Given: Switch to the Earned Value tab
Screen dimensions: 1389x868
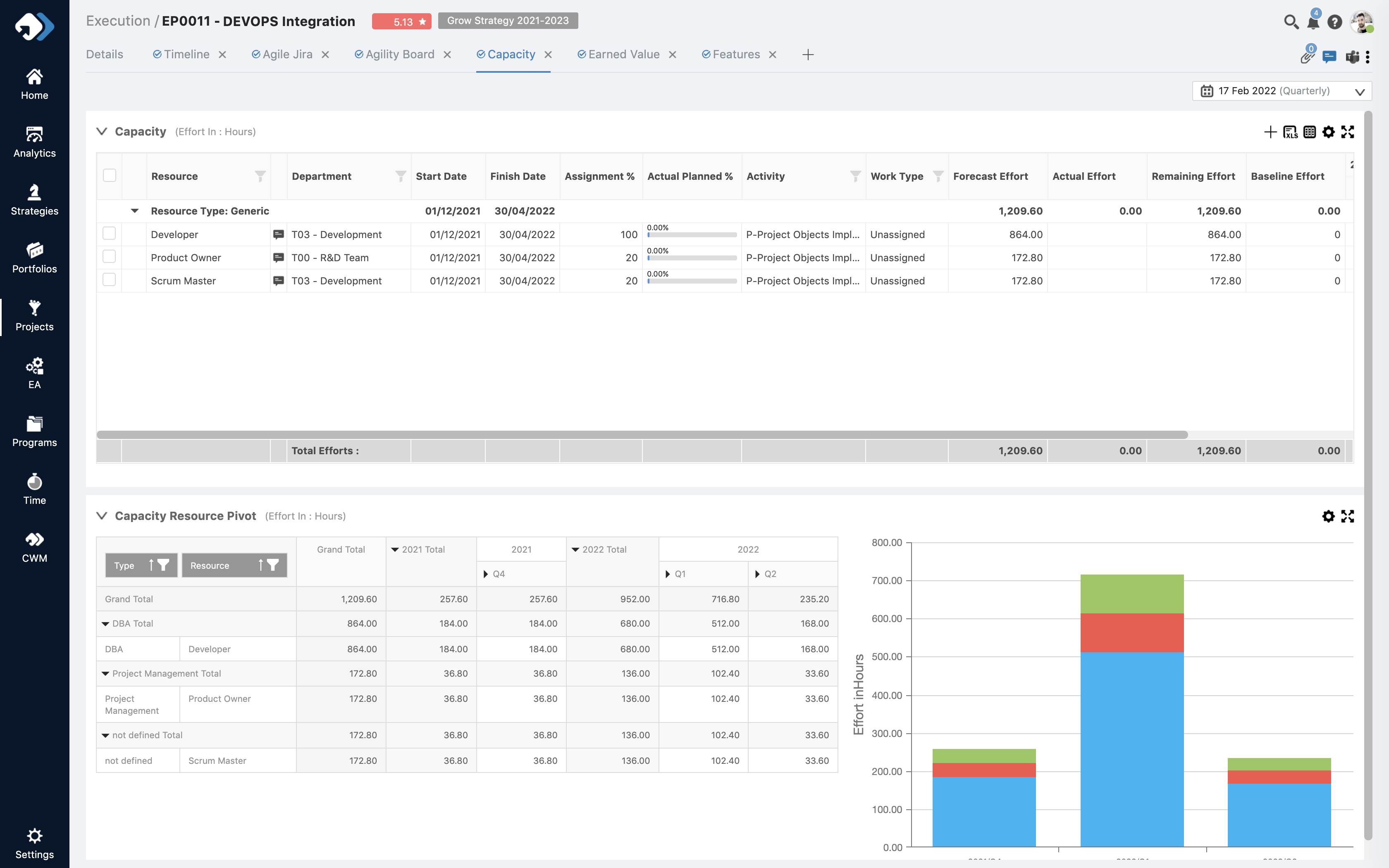Looking at the screenshot, I should click(x=623, y=55).
